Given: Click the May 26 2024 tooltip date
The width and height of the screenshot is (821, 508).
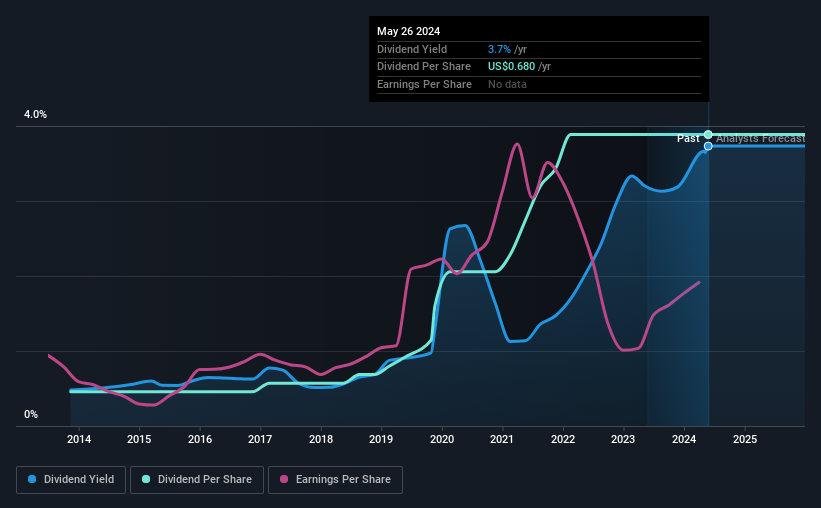Looking at the screenshot, I should [x=408, y=31].
